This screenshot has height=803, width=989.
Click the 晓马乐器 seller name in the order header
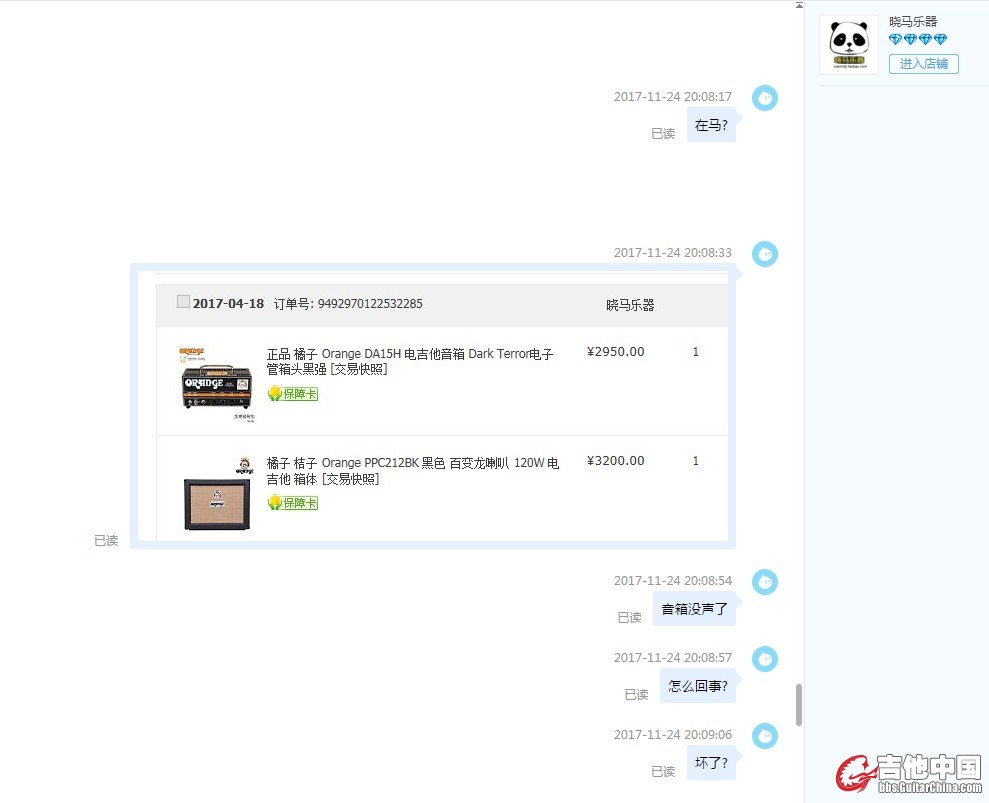coord(630,305)
